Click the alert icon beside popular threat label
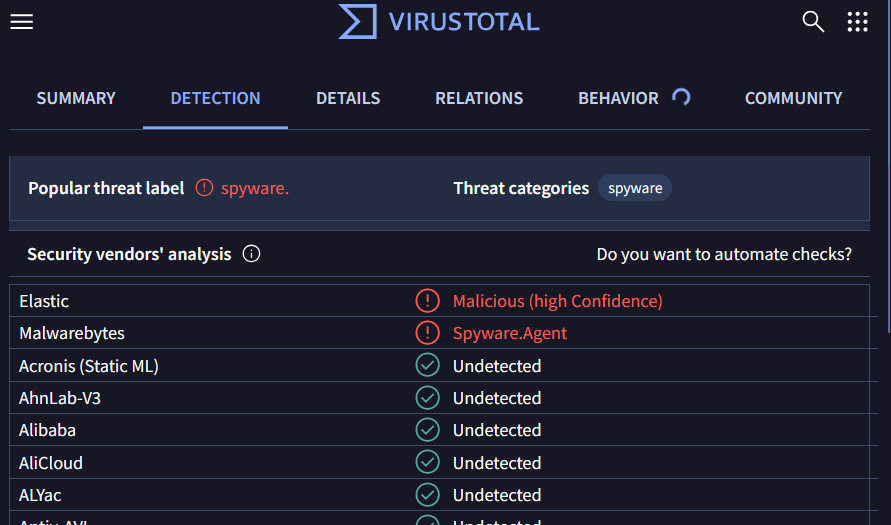The width and height of the screenshot is (891, 525). (204, 188)
